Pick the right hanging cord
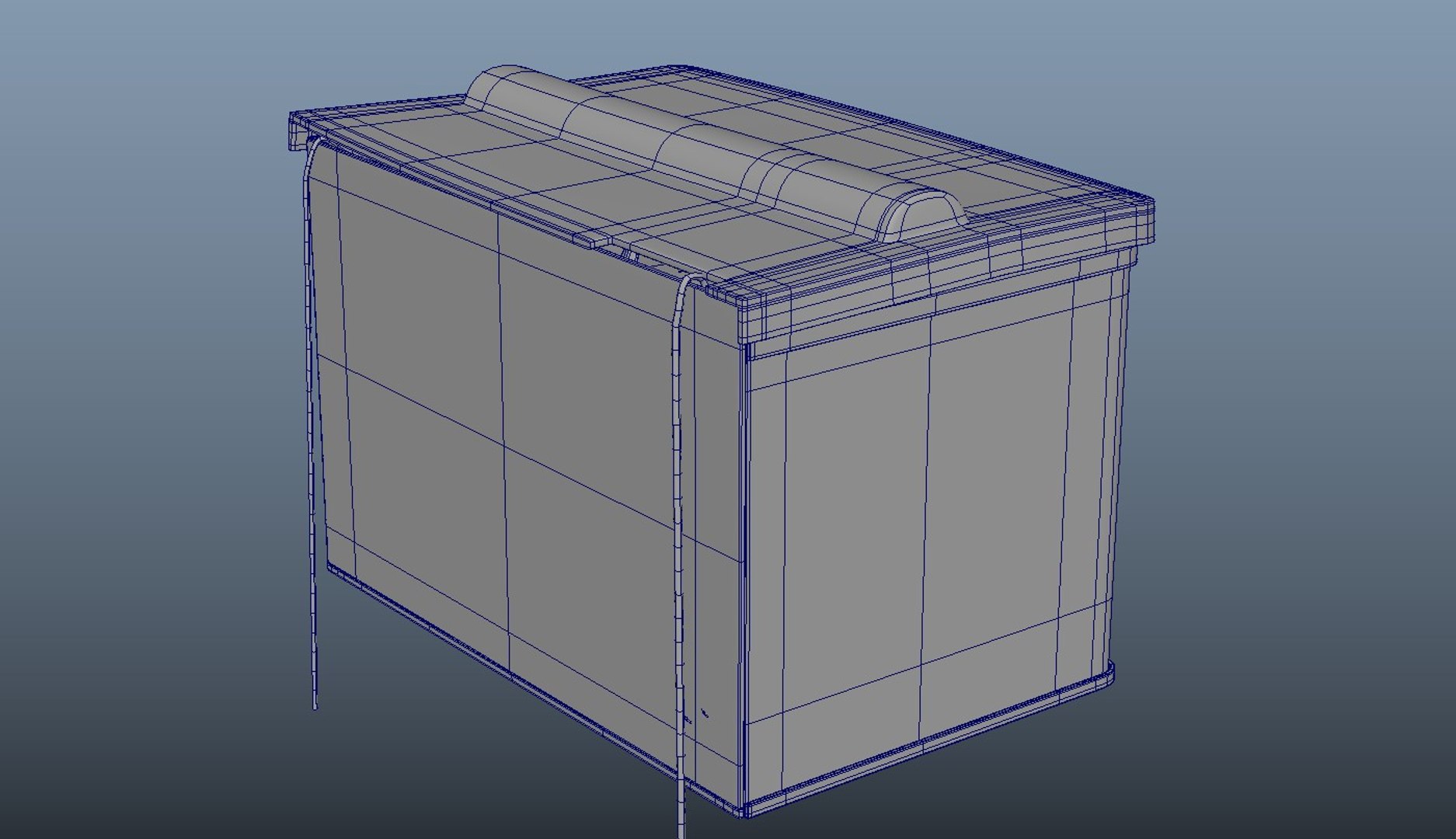The width and height of the screenshot is (1456, 839). click(680, 555)
